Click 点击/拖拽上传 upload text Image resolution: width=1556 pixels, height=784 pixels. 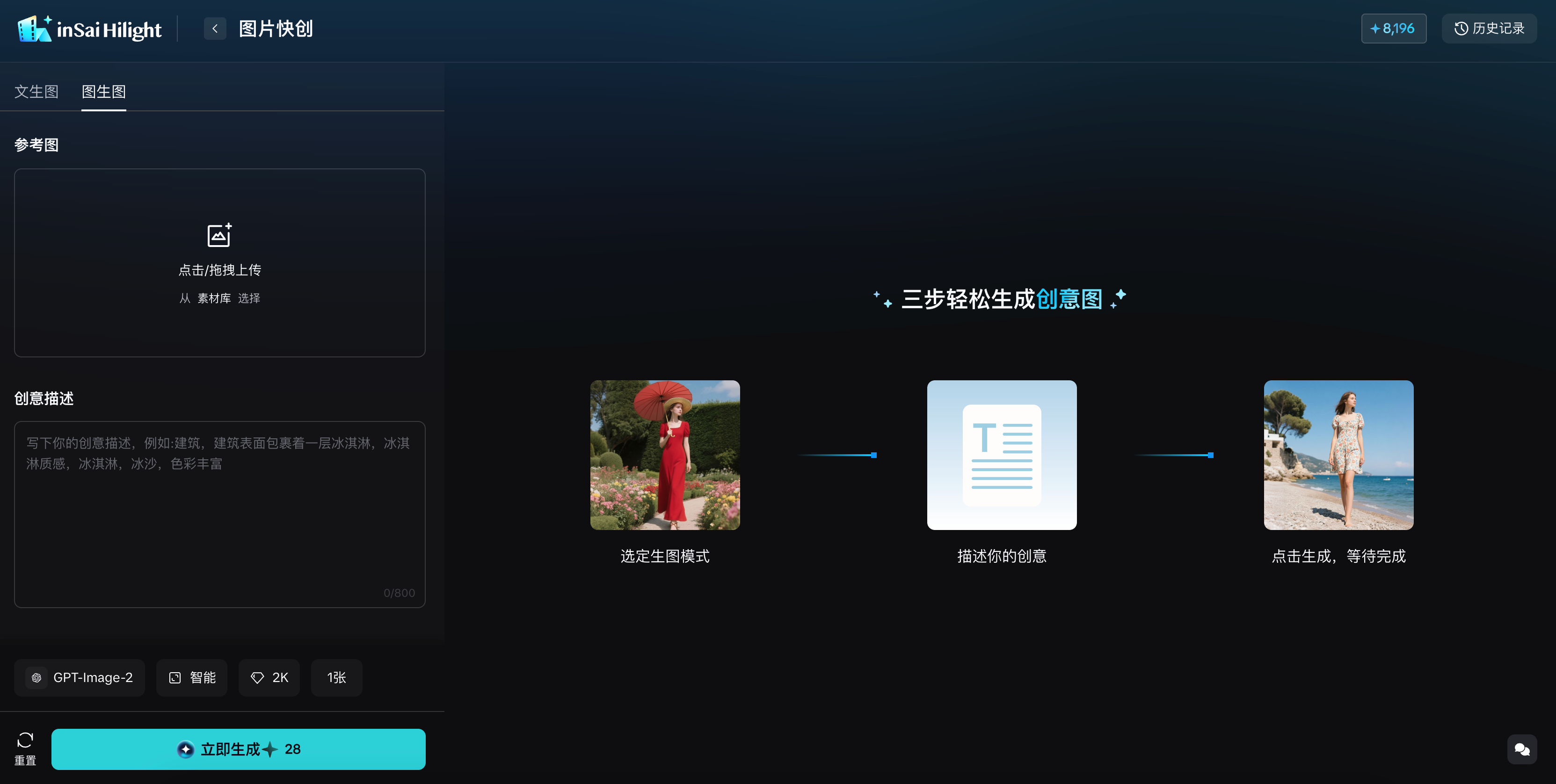point(220,270)
